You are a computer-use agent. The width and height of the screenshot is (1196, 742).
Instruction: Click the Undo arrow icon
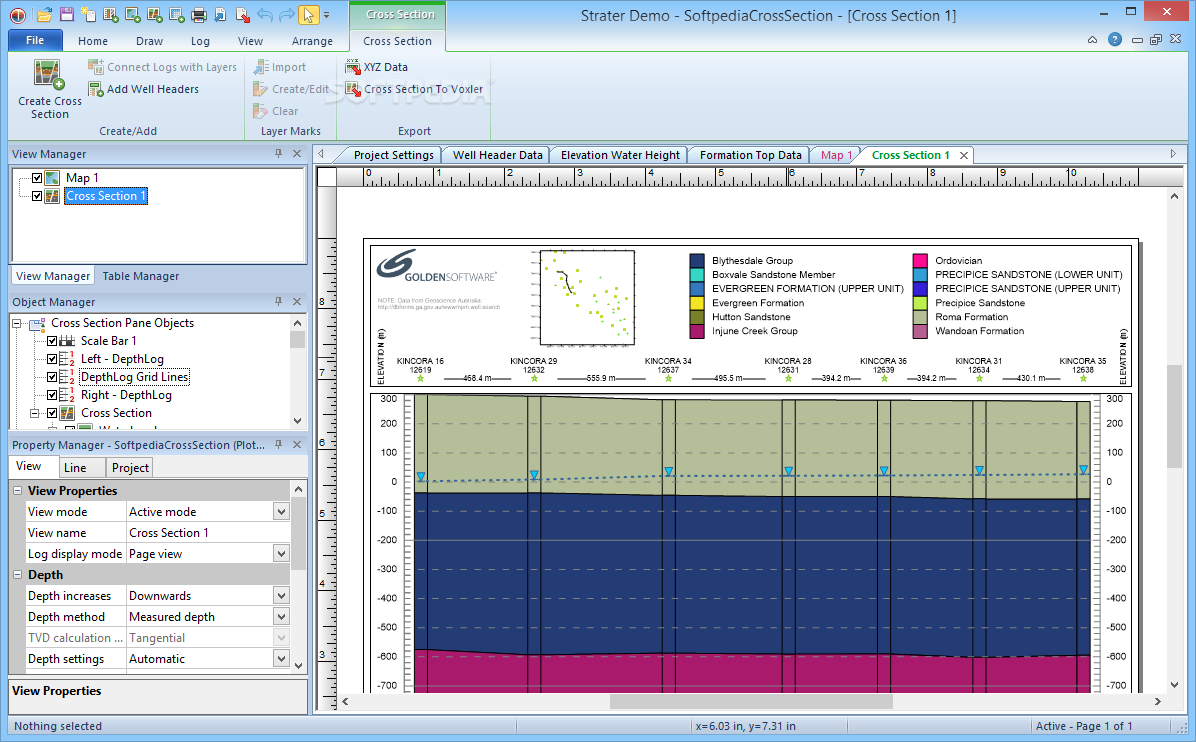pyautogui.click(x=265, y=14)
